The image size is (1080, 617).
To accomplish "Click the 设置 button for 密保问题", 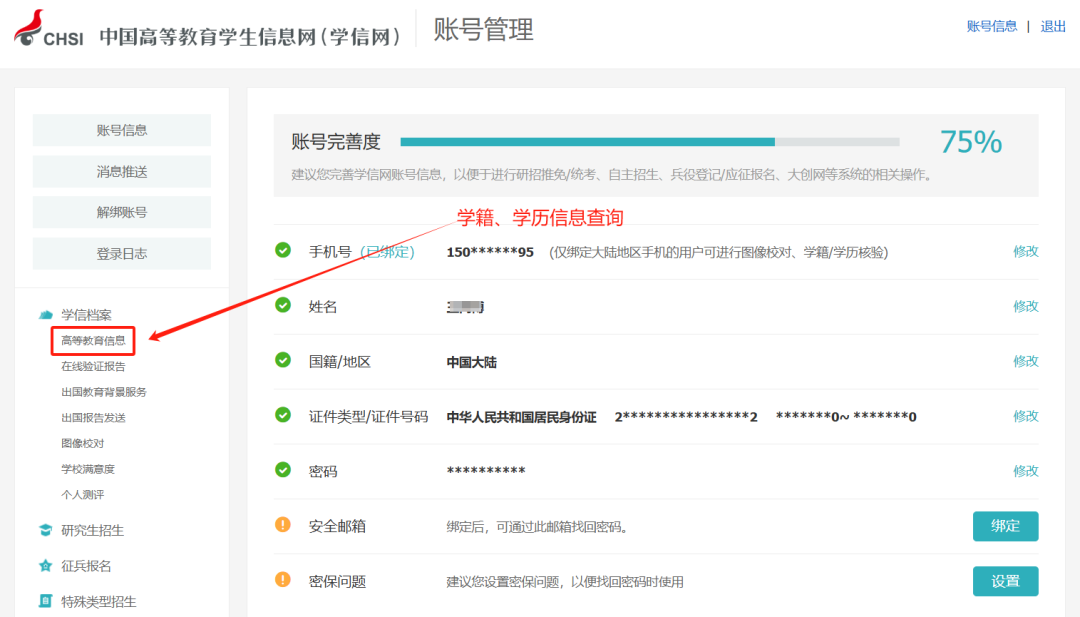I will pos(1006,581).
